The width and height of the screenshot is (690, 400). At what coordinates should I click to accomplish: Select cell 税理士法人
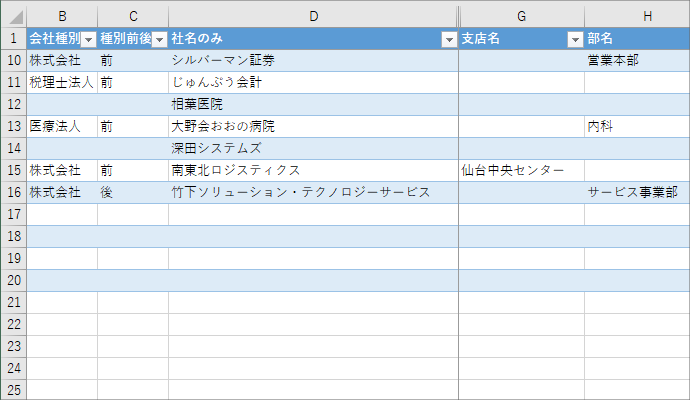click(x=62, y=83)
